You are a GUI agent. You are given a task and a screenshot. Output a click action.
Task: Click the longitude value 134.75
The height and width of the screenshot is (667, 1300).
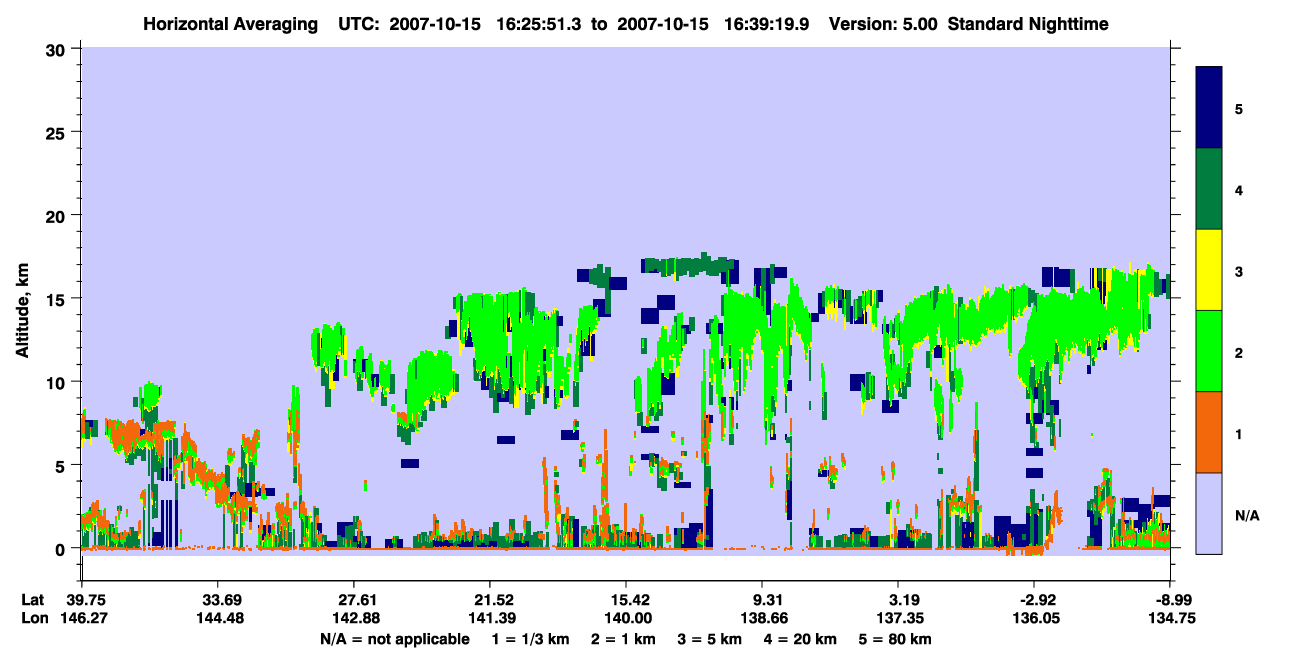click(1172, 618)
